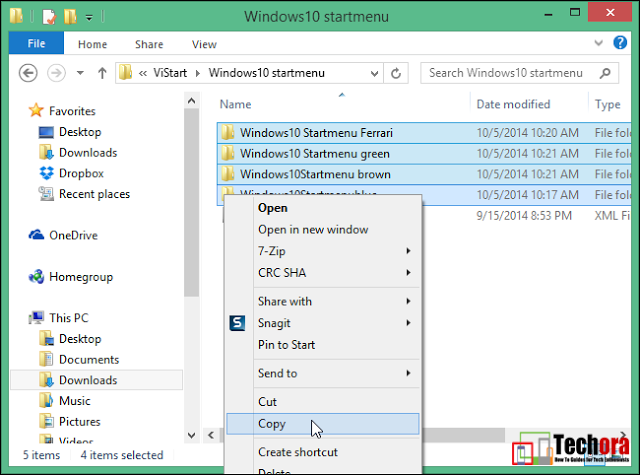Click the Homegroup icon
The width and height of the screenshot is (640, 475).
click(36, 277)
